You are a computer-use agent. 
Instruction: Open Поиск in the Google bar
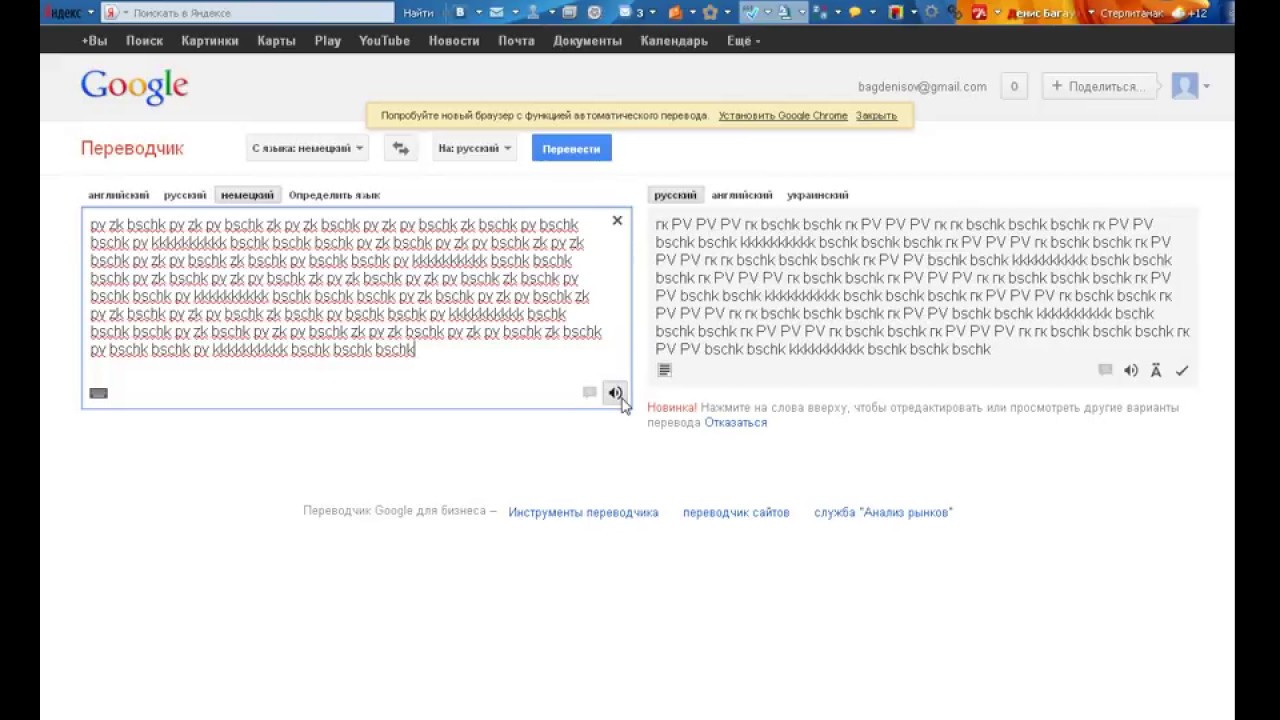[144, 41]
